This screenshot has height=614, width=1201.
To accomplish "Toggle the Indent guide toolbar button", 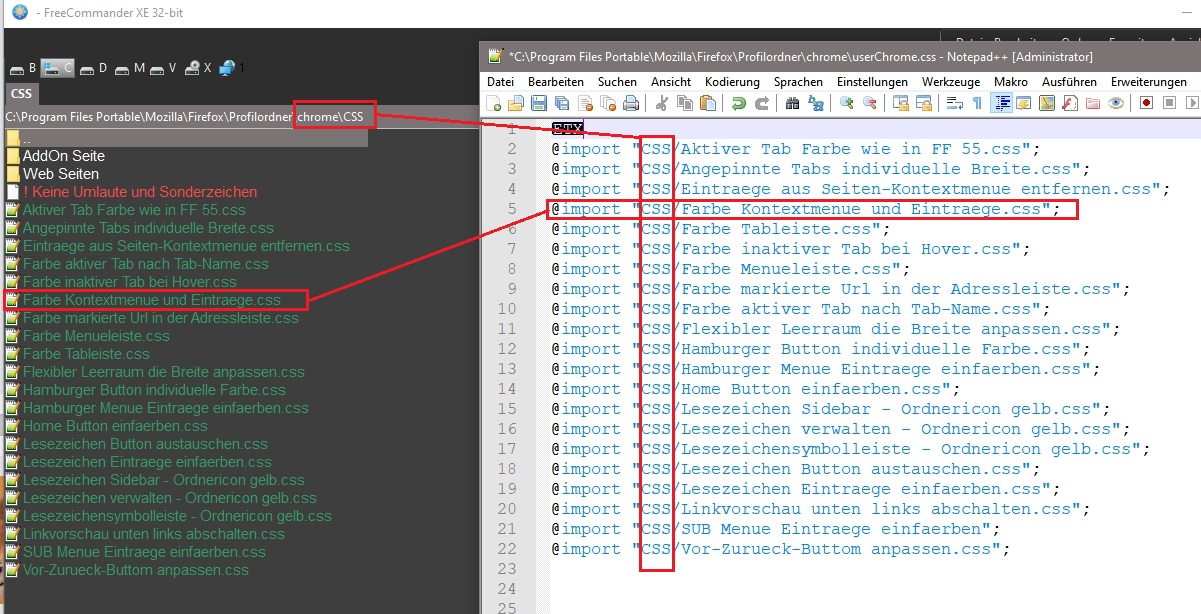I will [1001, 103].
